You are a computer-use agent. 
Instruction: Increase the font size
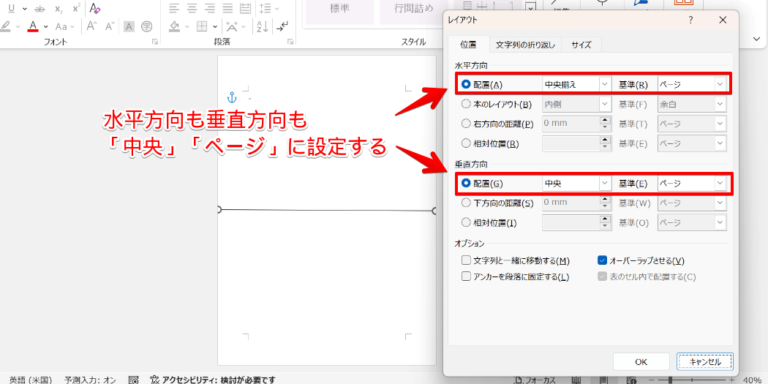coord(91,26)
